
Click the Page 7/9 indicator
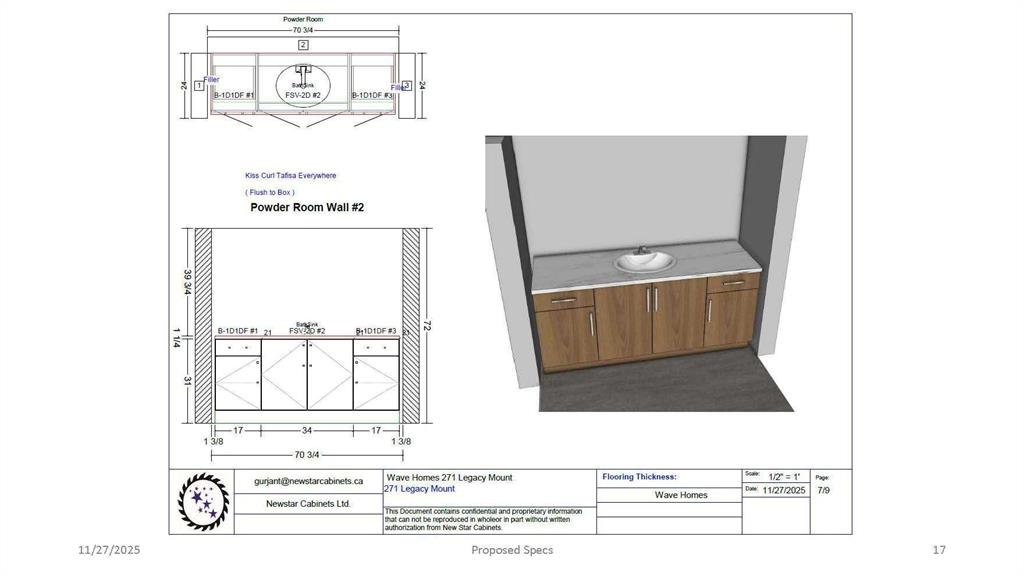[x=822, y=490]
